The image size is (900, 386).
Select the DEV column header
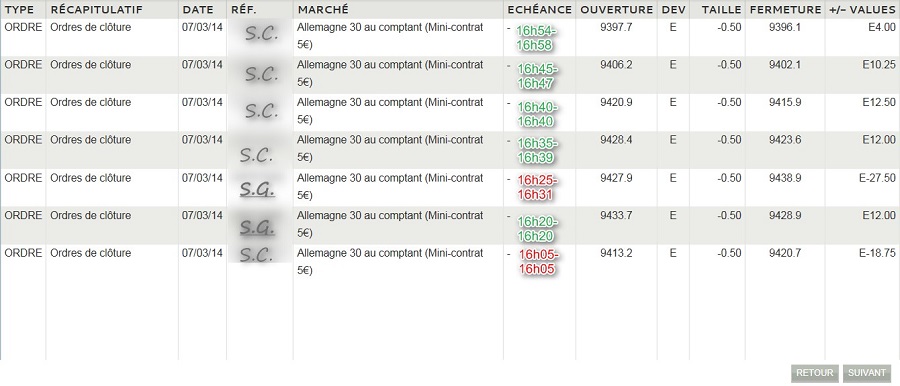(x=673, y=10)
